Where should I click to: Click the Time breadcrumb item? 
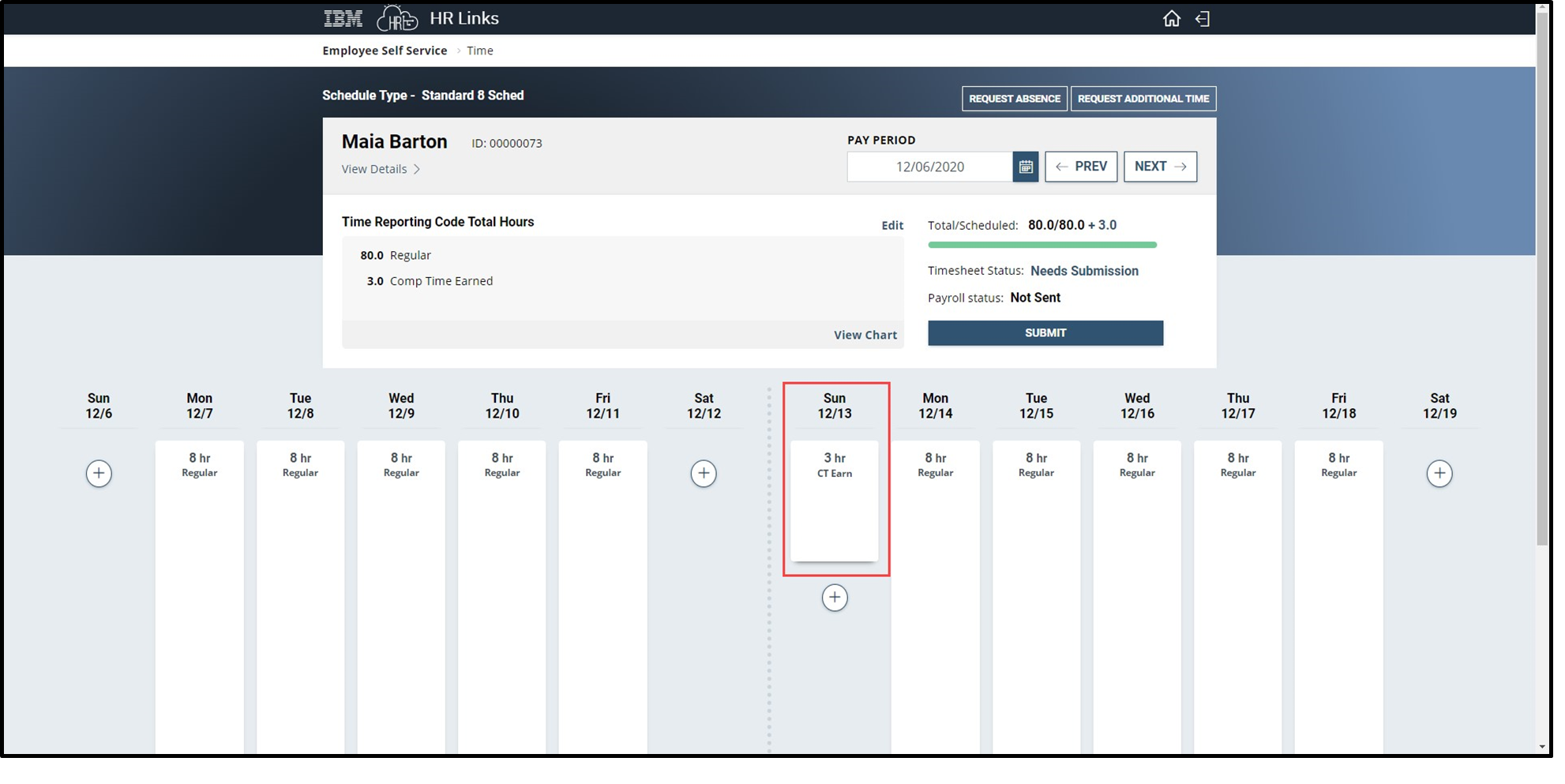click(x=480, y=50)
